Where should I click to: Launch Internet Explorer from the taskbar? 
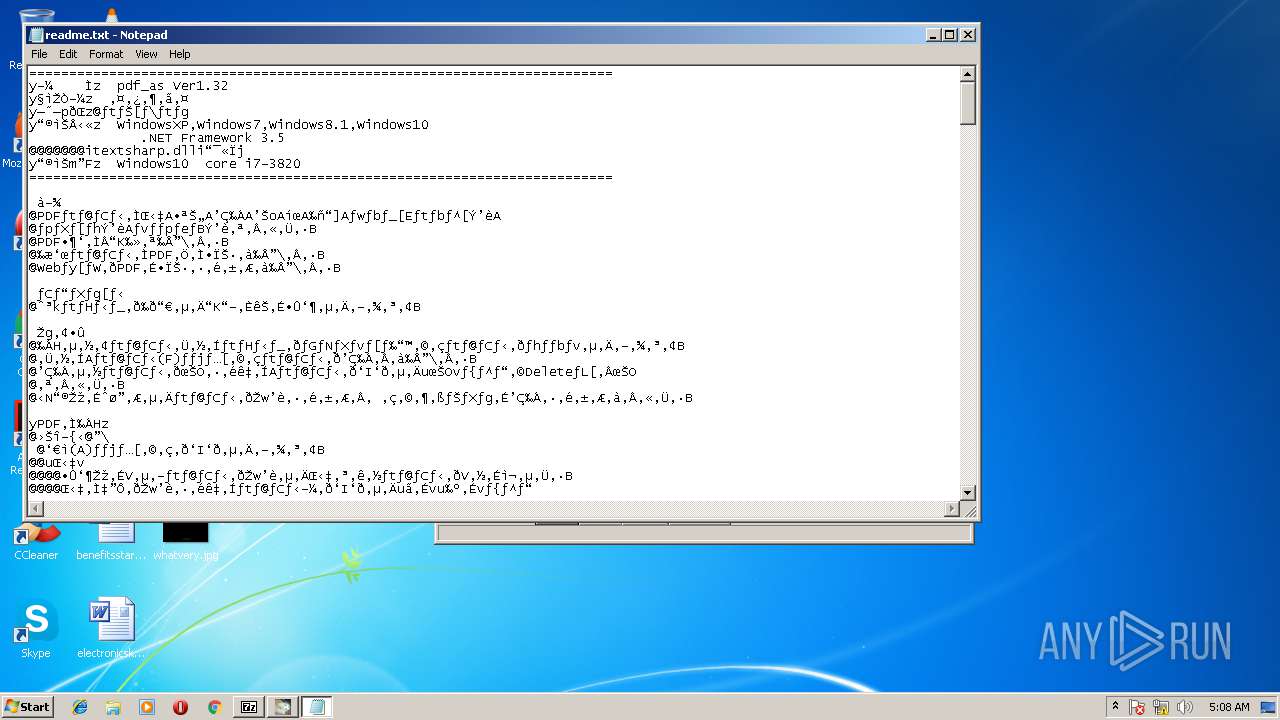coord(80,707)
